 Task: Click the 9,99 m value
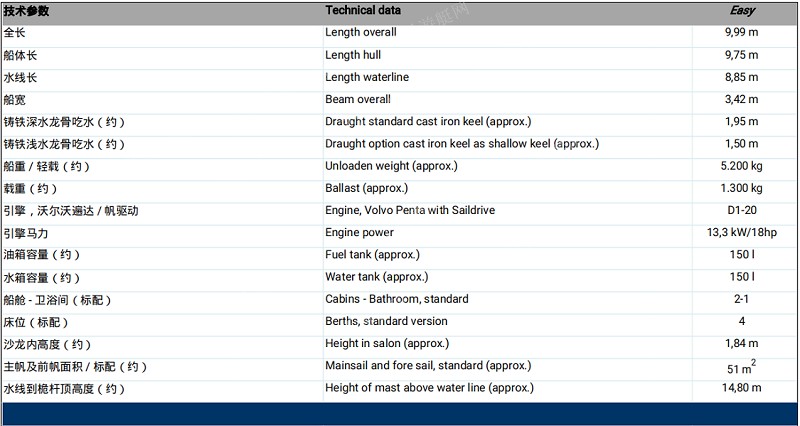(741, 32)
